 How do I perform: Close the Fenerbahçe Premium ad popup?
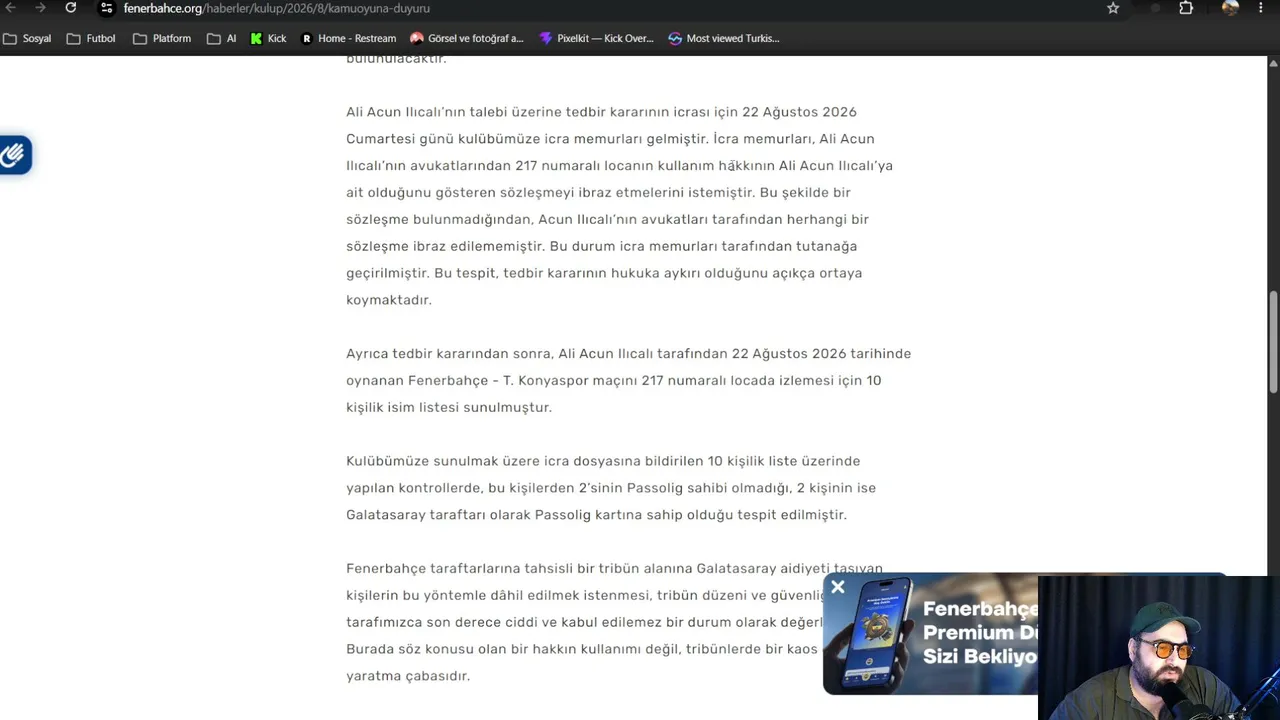[838, 587]
